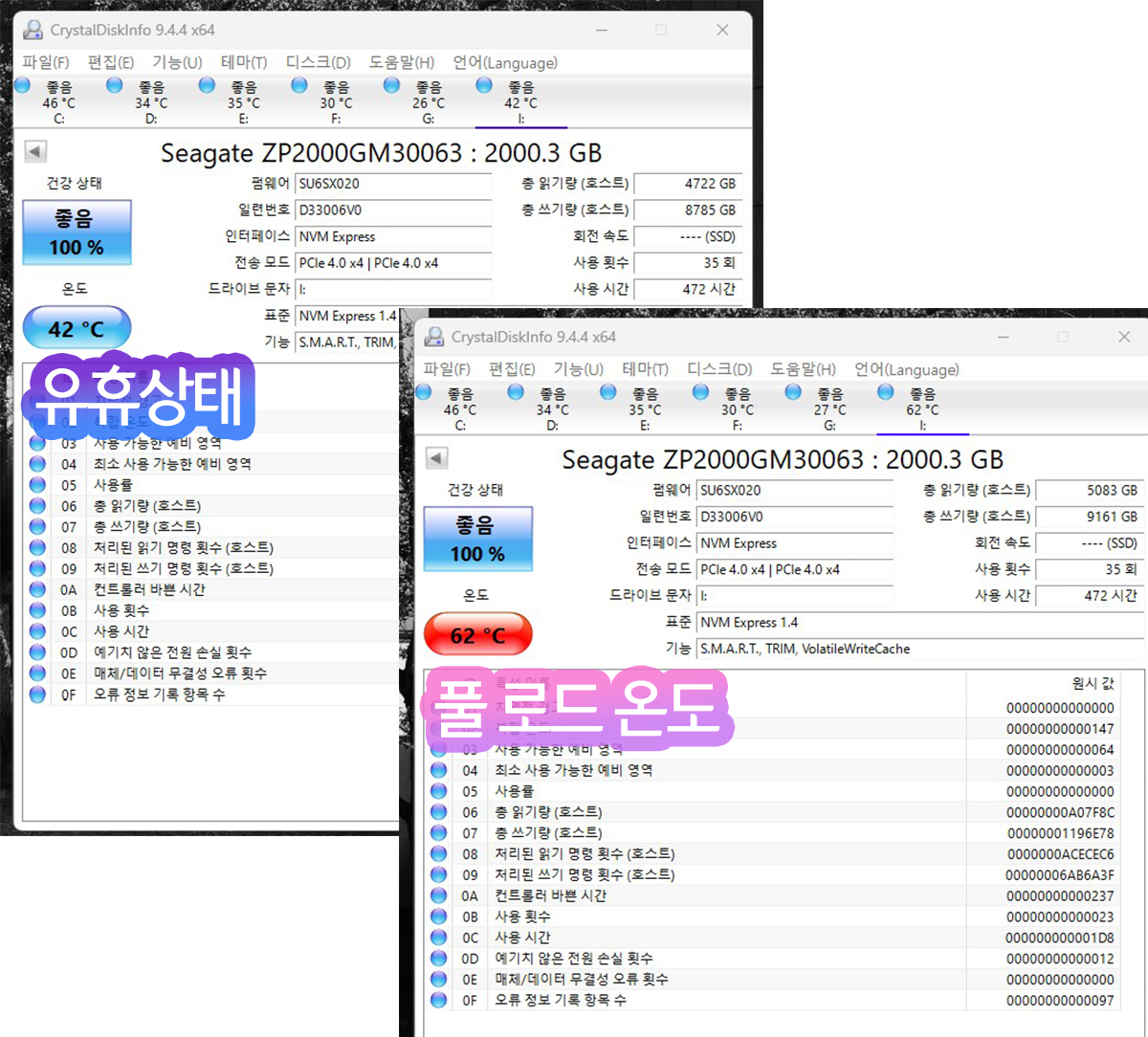Click status orb for 06 row in back window
This screenshot has width=1148, height=1037.
click(x=37, y=505)
